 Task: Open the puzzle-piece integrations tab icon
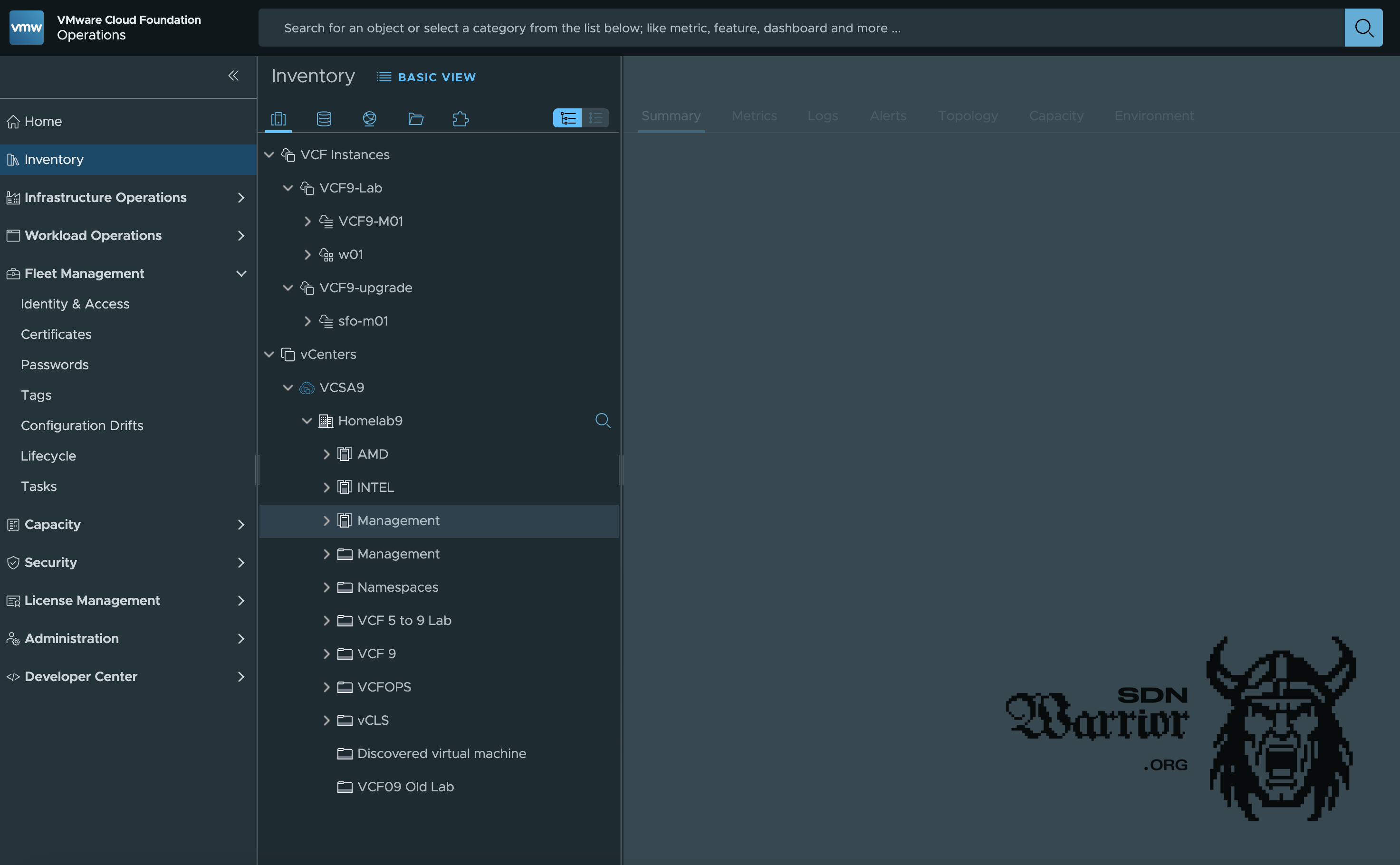pos(461,118)
